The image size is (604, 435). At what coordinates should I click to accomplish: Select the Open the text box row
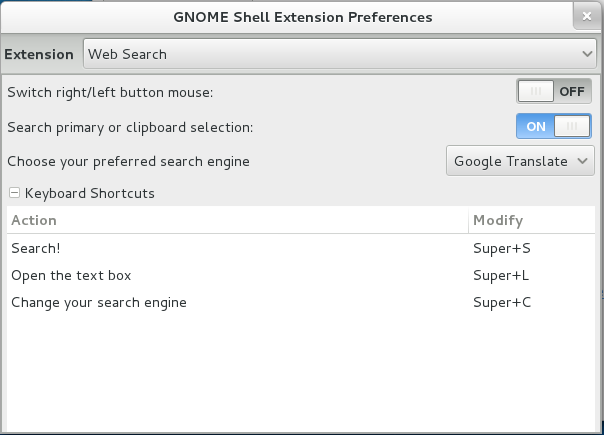tap(71, 275)
